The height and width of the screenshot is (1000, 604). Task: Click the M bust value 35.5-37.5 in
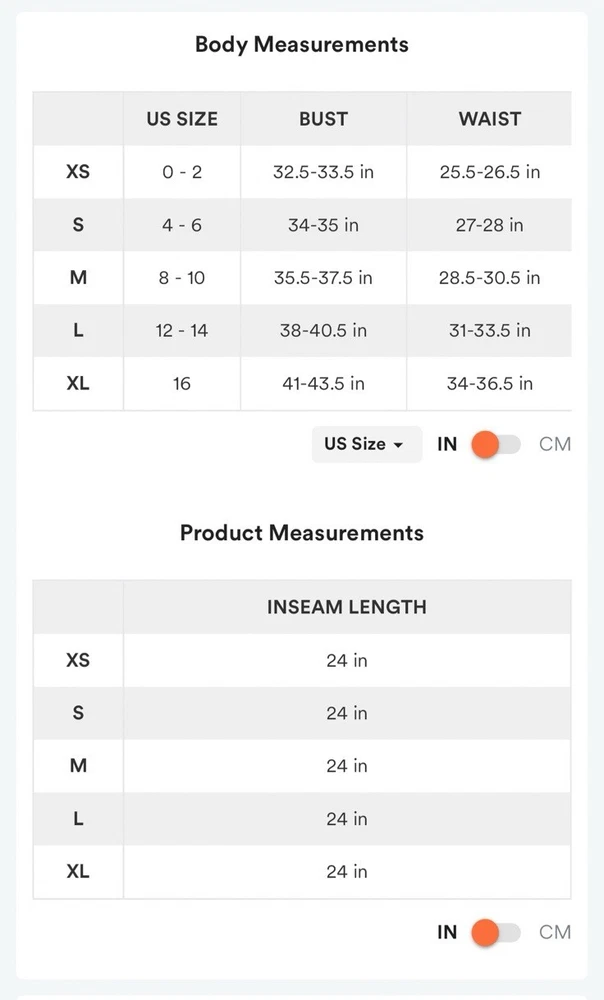pyautogui.click(x=323, y=278)
